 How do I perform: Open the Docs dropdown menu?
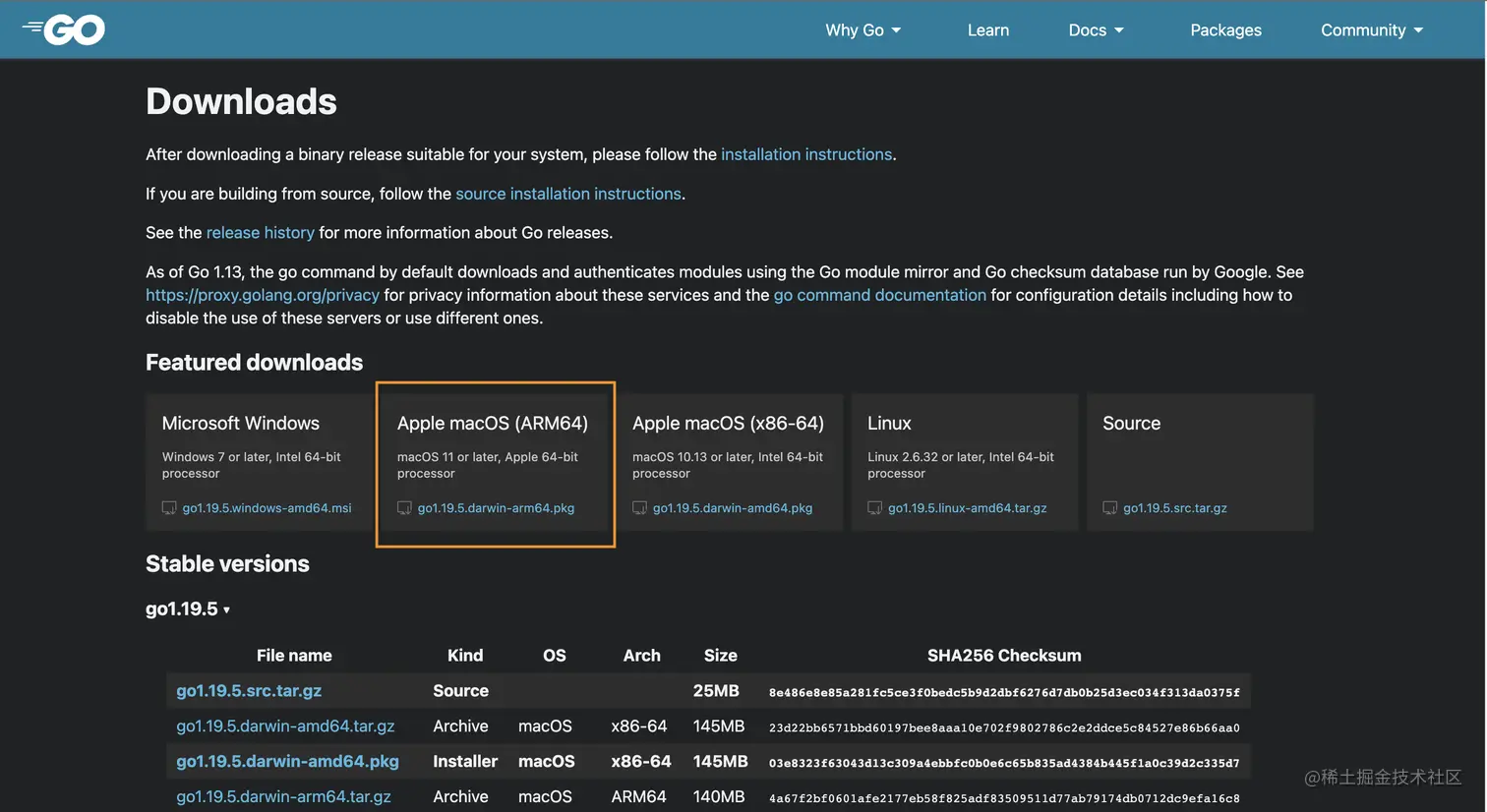pyautogui.click(x=1096, y=30)
